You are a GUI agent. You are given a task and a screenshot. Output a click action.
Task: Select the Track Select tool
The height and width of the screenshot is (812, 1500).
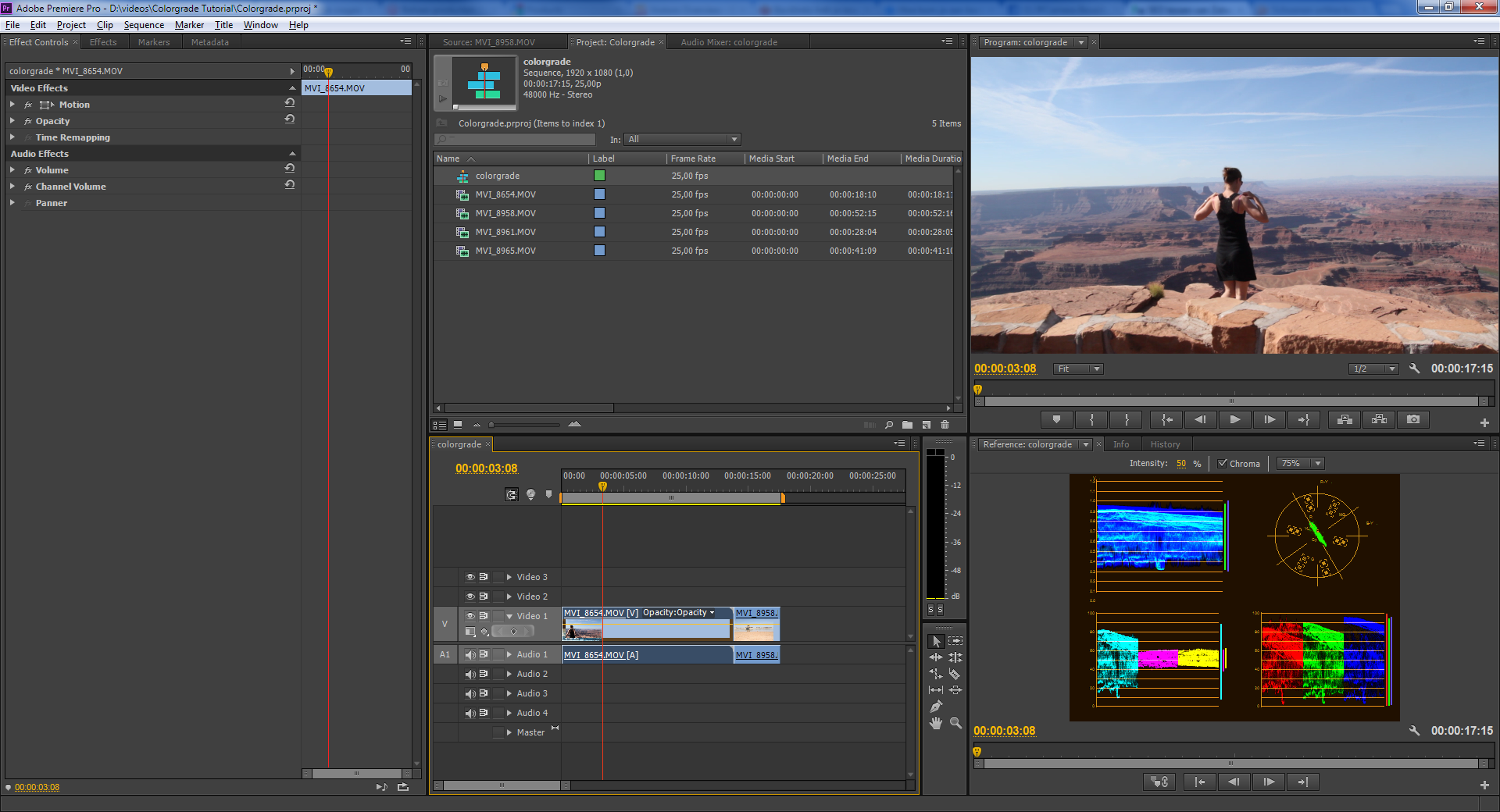tap(955, 641)
